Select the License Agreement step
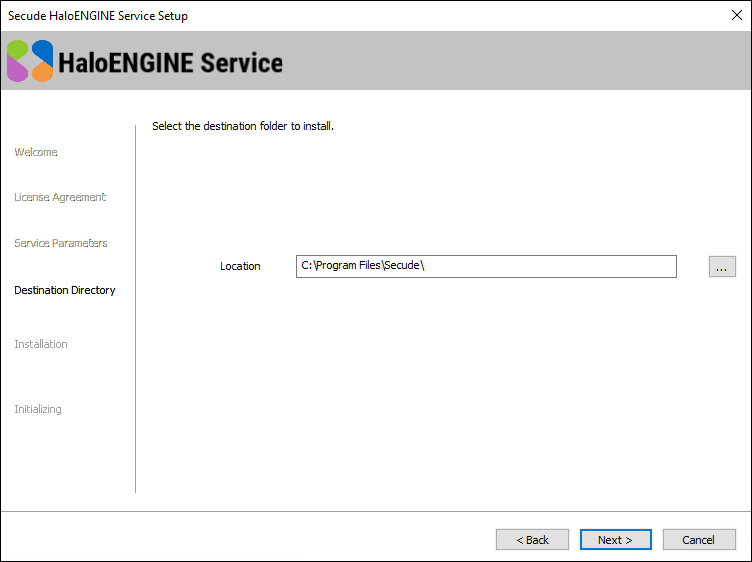The image size is (752, 562). click(x=60, y=197)
